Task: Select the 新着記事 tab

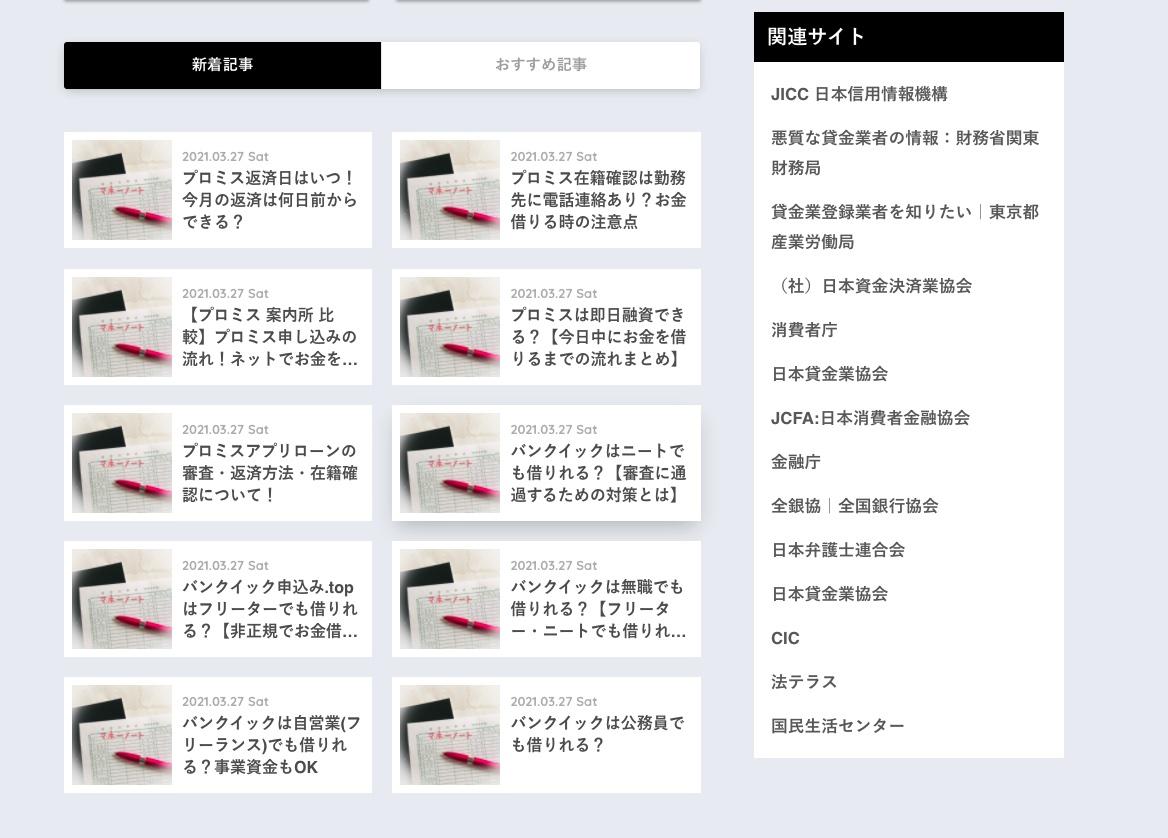Action: [222, 65]
